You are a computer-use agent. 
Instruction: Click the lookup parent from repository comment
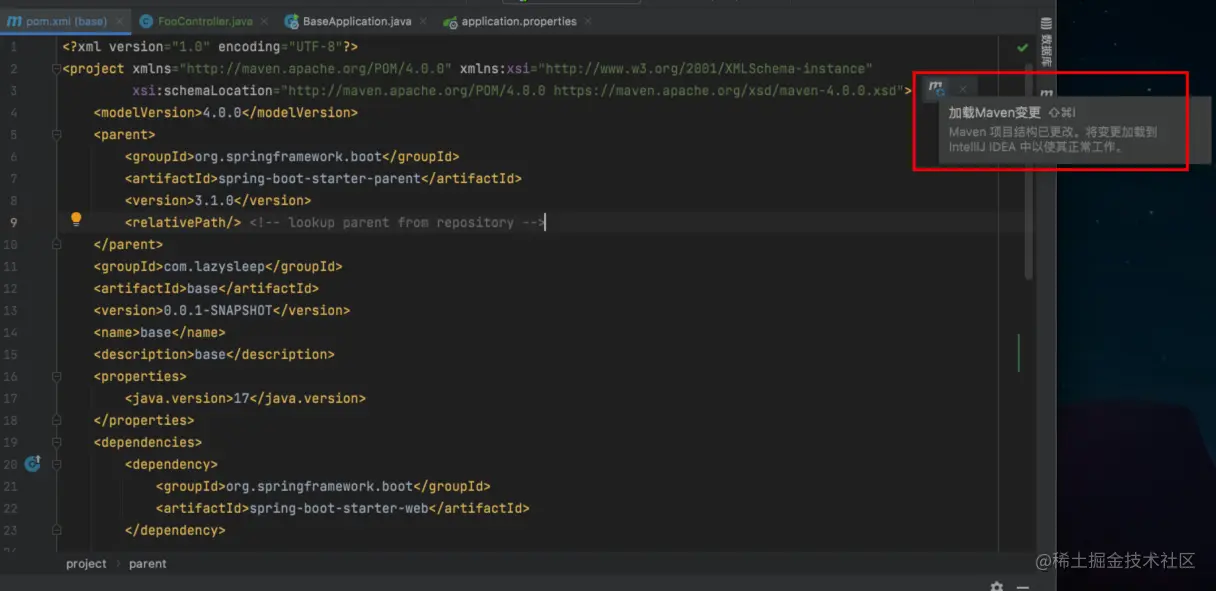point(397,223)
